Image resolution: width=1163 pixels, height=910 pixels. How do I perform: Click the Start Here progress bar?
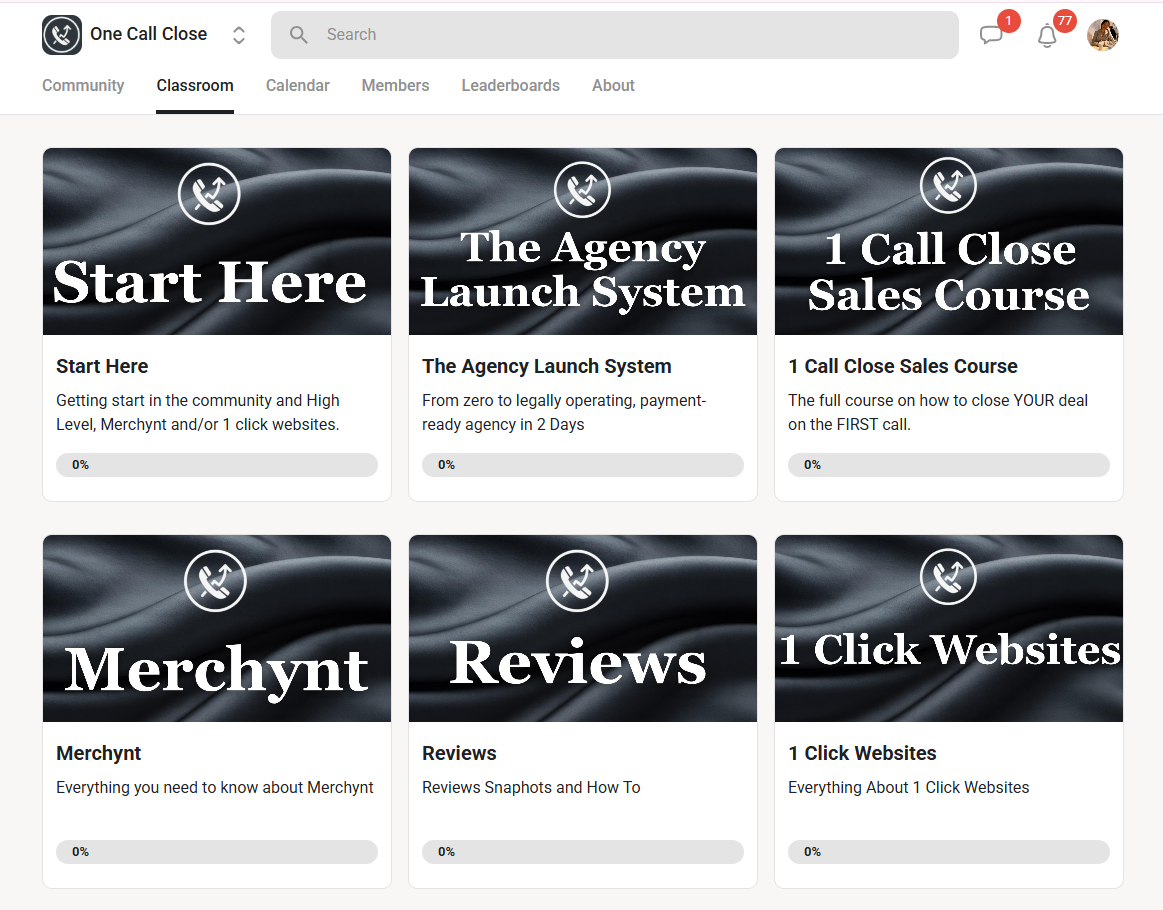pyautogui.click(x=217, y=465)
